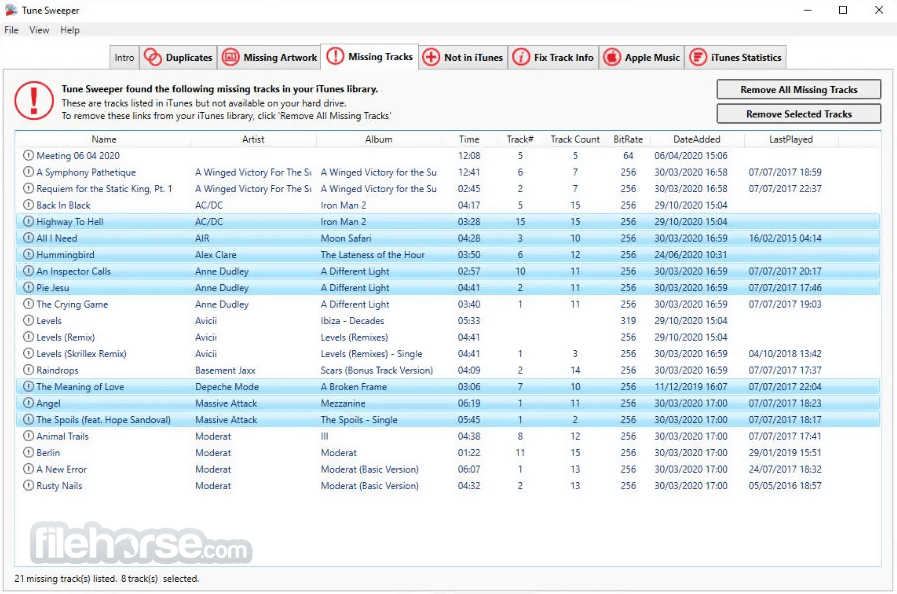The width and height of the screenshot is (897, 594).
Task: Select the Missing Tracks tab
Action: 370,56
